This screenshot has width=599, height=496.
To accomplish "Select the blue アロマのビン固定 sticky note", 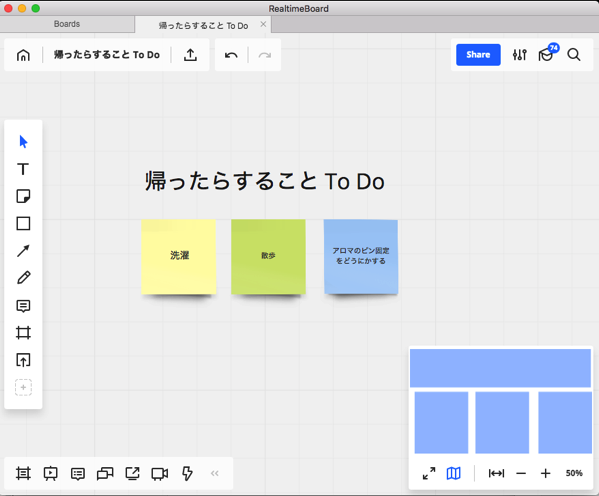I will point(361,257).
